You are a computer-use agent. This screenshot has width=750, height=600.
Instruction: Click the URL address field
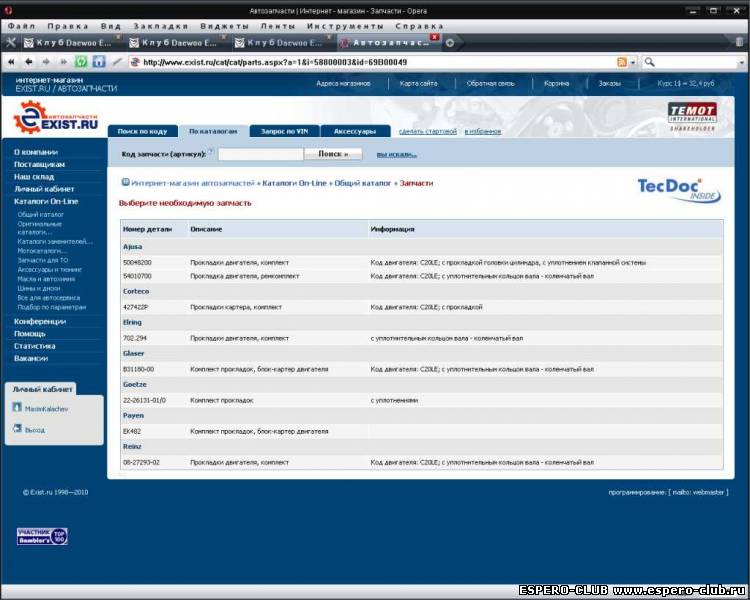373,62
